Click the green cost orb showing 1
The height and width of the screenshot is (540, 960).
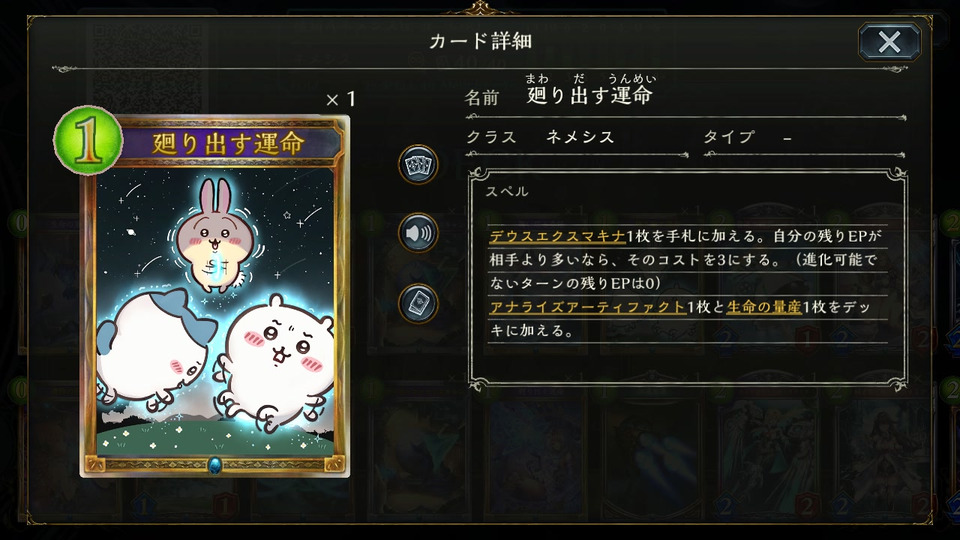point(88,141)
